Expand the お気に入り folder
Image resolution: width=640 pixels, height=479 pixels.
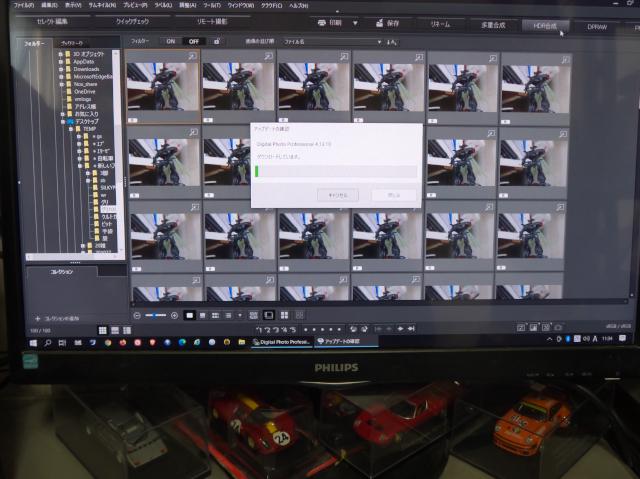[63, 114]
